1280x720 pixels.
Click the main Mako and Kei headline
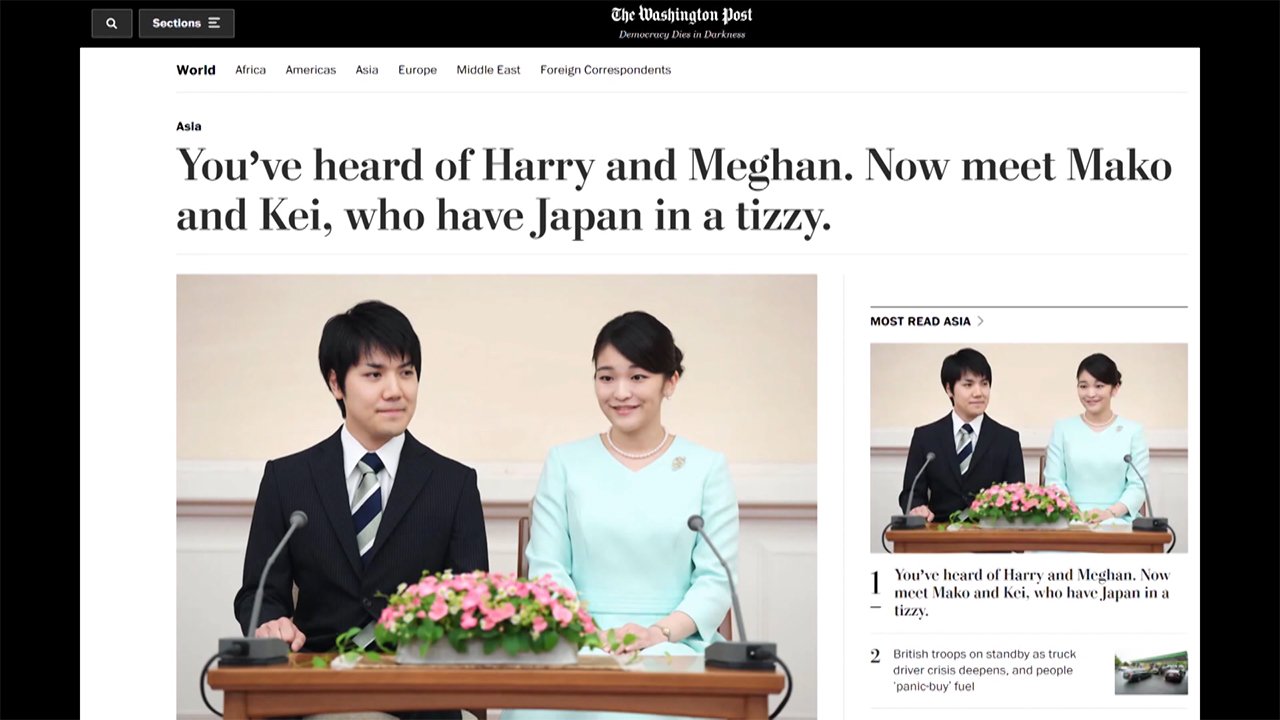point(673,190)
